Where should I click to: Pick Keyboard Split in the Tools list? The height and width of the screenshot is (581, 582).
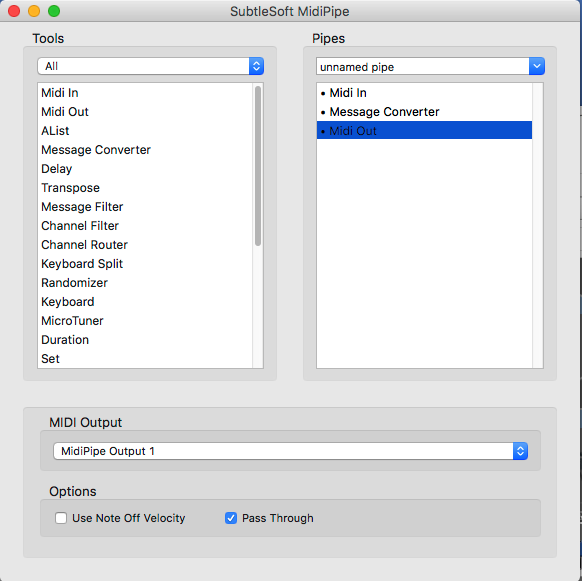click(x=145, y=264)
